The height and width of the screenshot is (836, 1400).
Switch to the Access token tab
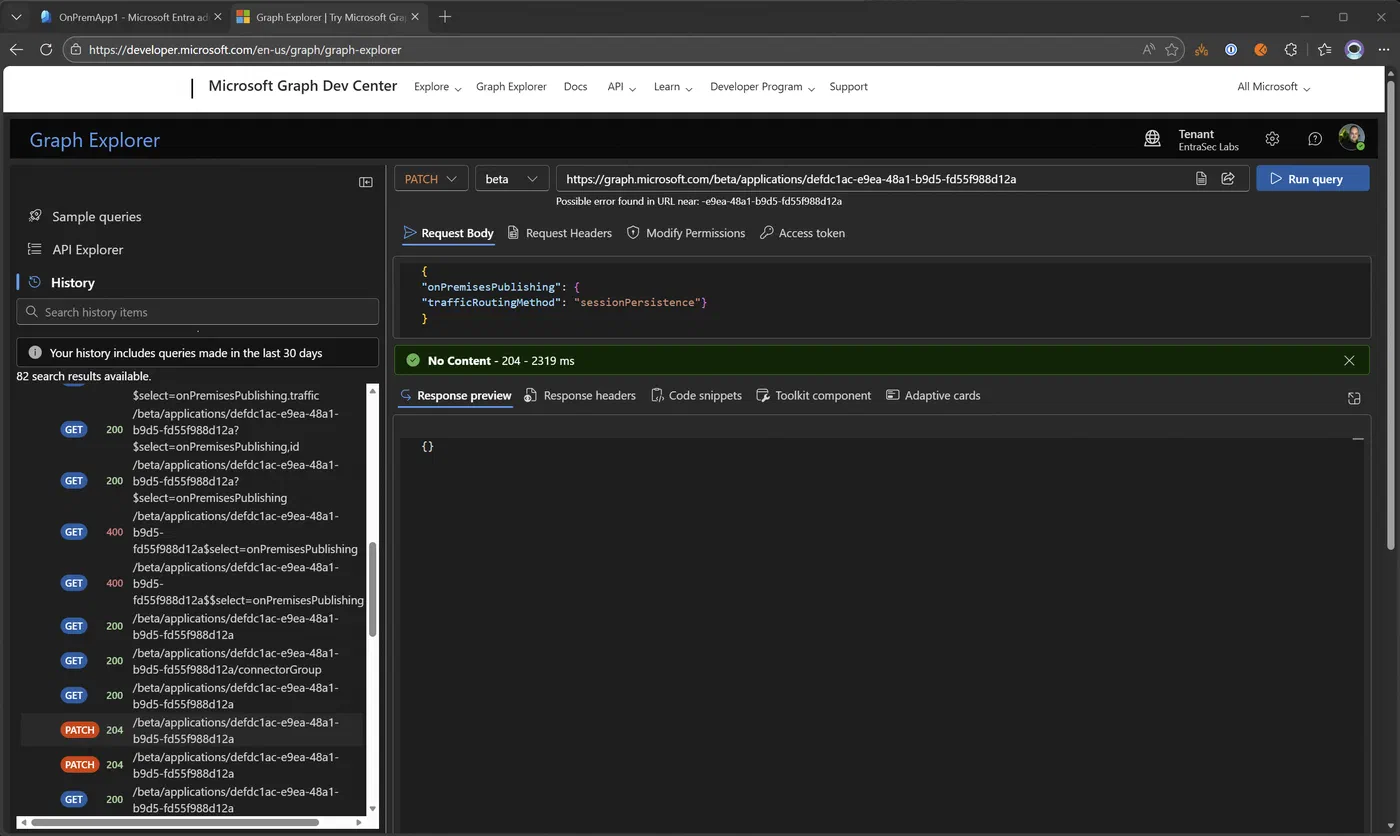802,233
